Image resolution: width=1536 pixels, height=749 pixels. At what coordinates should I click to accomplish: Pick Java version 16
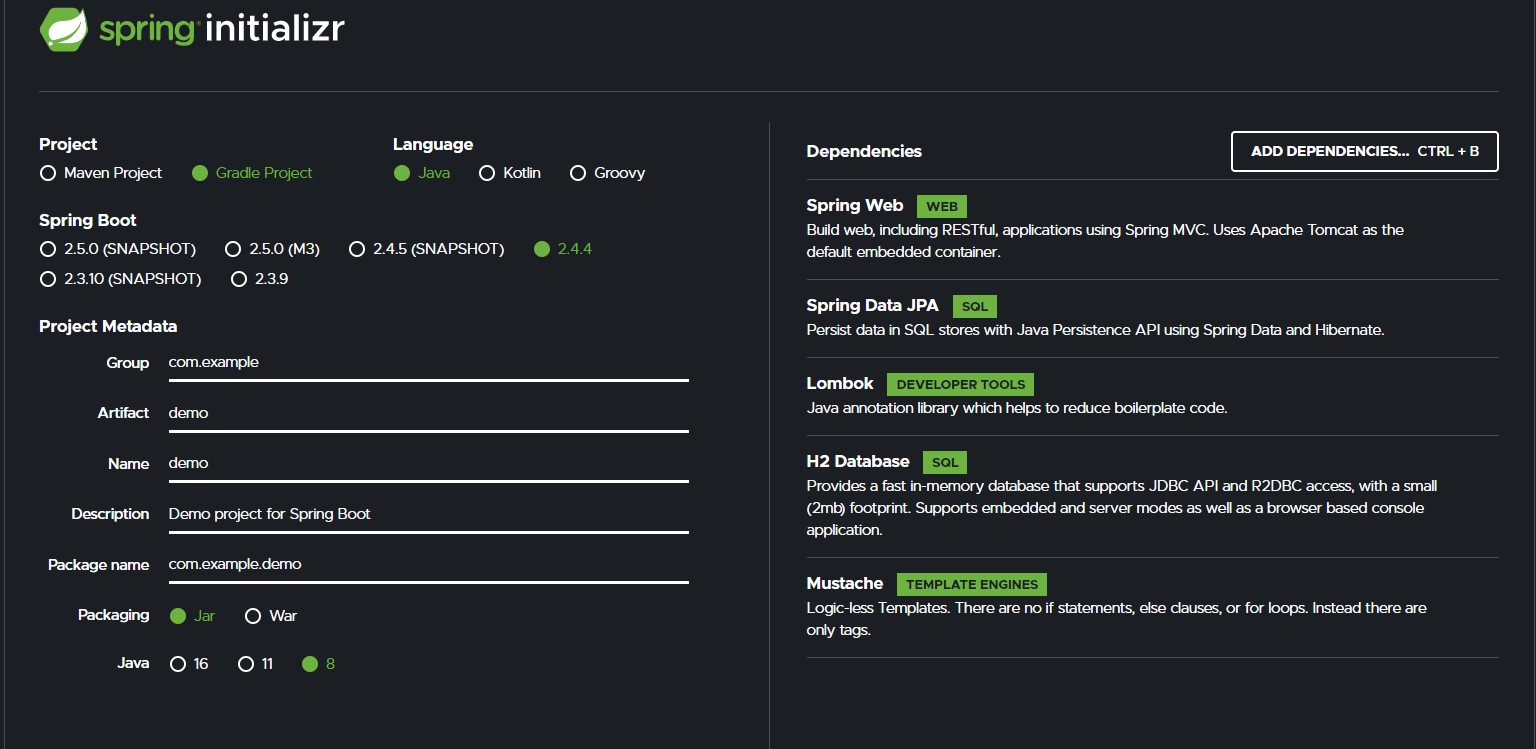[x=178, y=664]
